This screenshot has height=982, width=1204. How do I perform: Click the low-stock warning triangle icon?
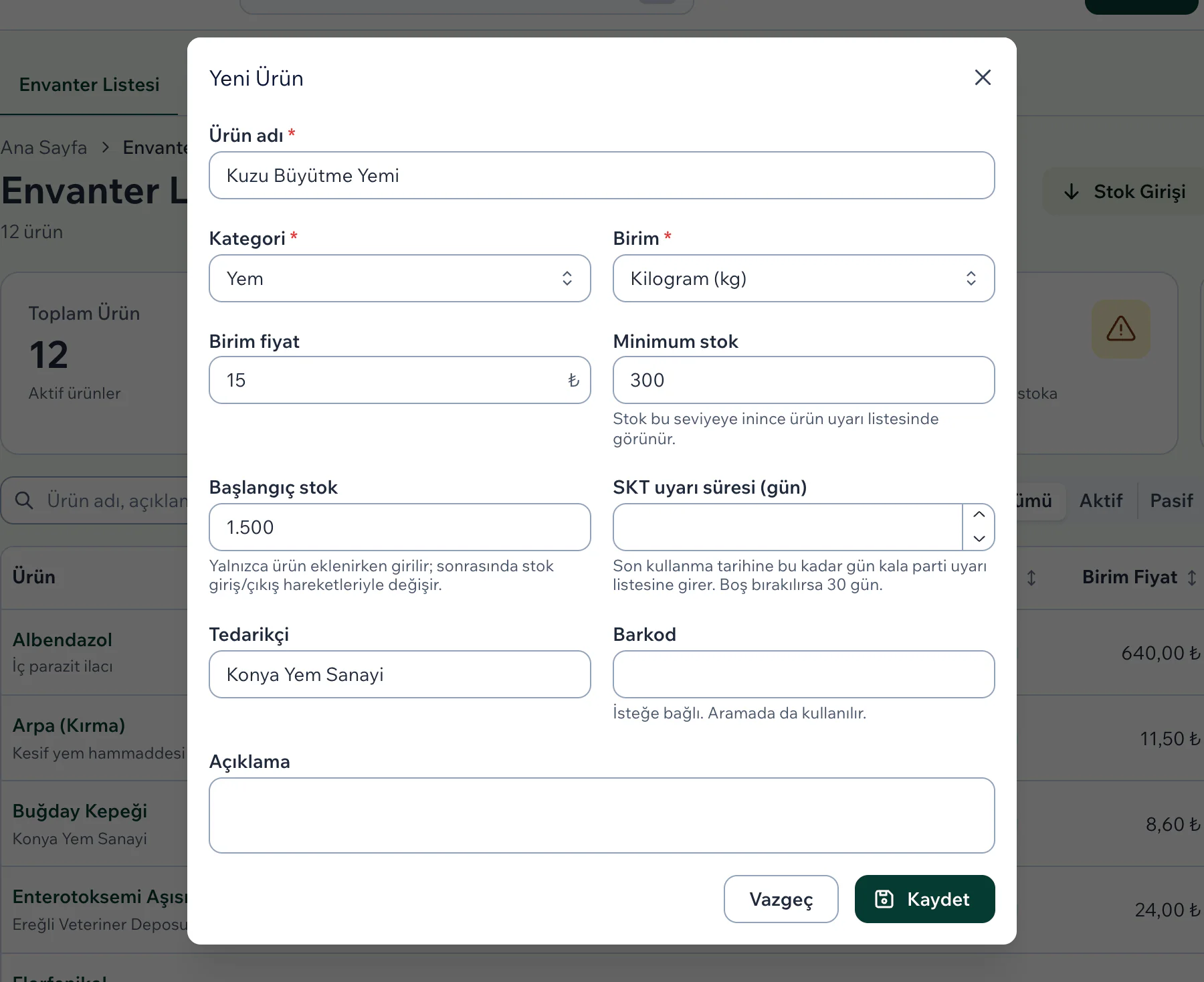point(1121,329)
